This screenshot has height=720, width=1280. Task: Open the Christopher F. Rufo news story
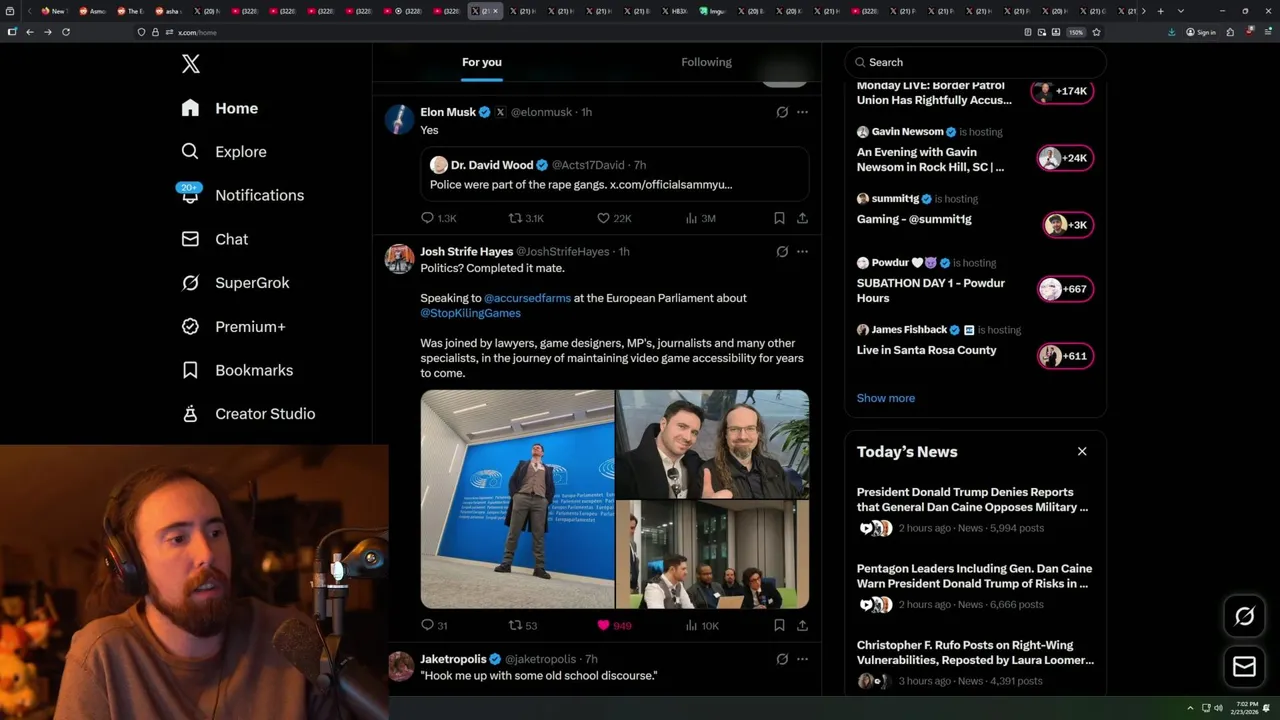pos(975,663)
